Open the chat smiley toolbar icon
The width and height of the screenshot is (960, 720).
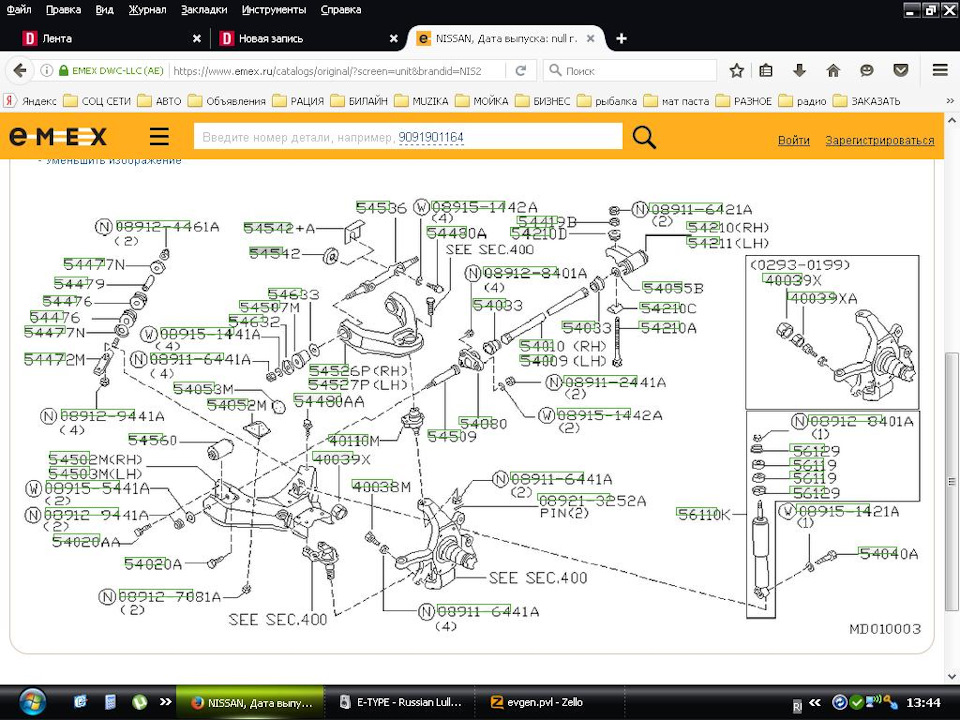pyautogui.click(x=866, y=70)
